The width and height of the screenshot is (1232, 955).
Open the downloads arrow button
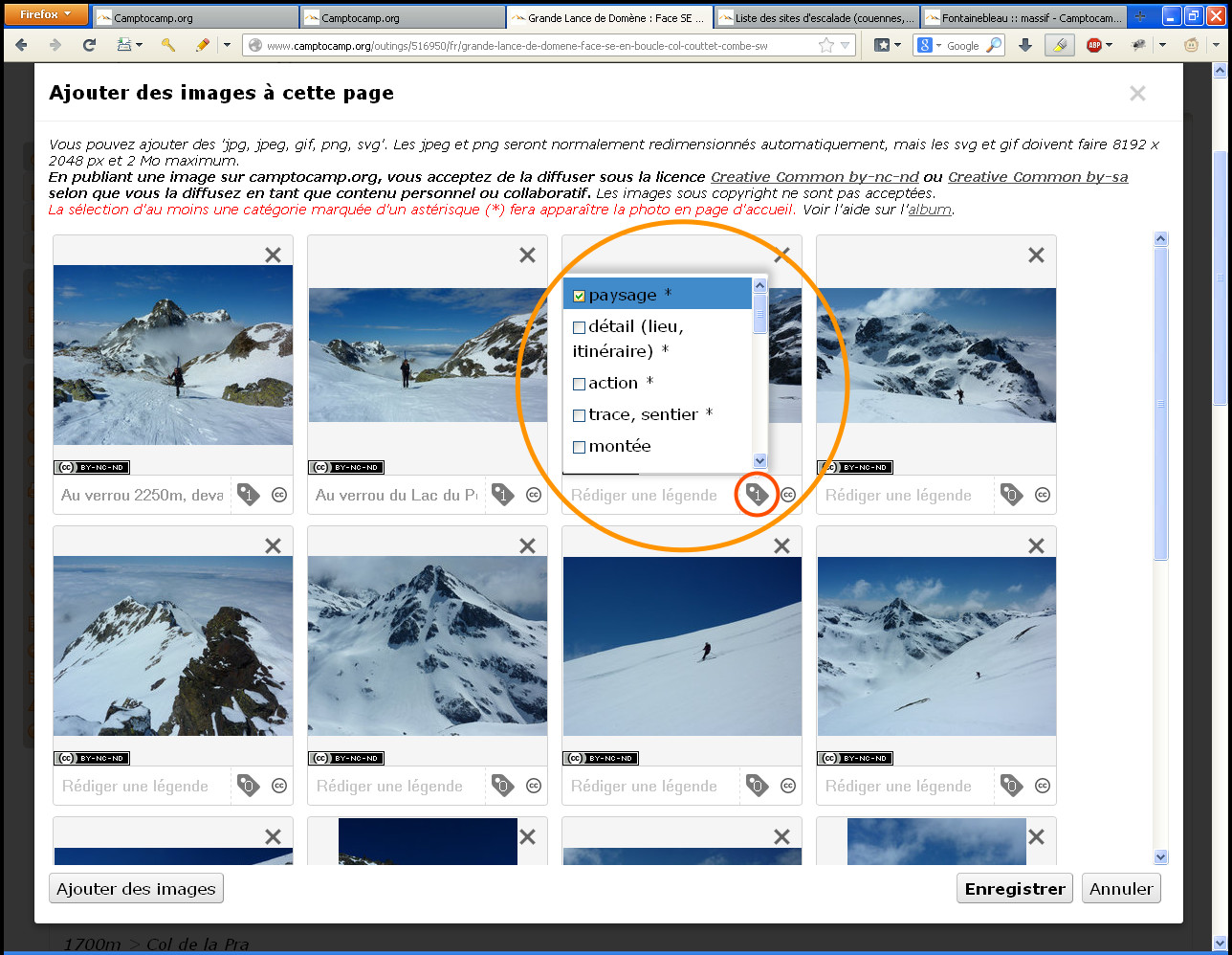click(1025, 45)
